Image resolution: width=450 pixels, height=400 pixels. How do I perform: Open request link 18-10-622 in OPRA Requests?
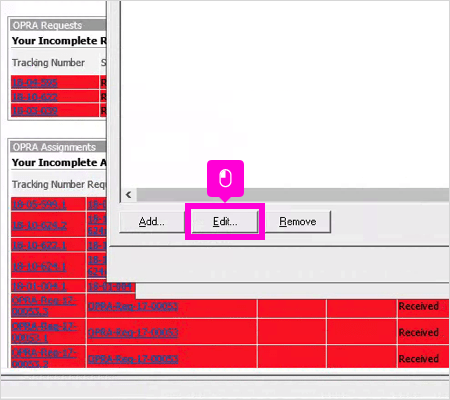35,97
